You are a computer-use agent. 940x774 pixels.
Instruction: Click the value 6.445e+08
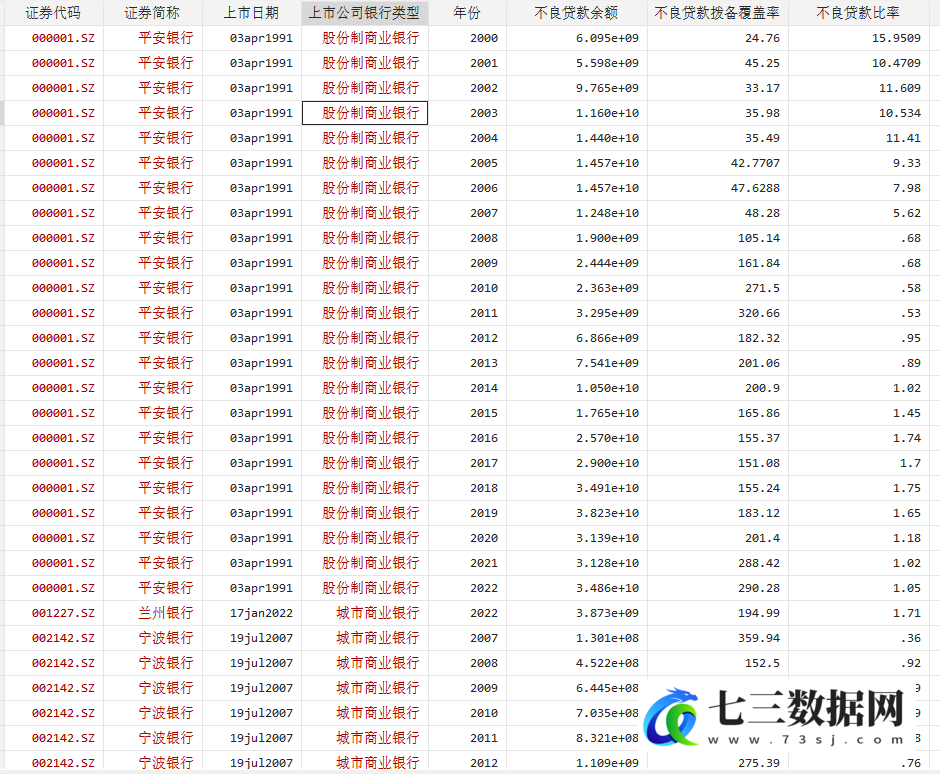point(607,688)
